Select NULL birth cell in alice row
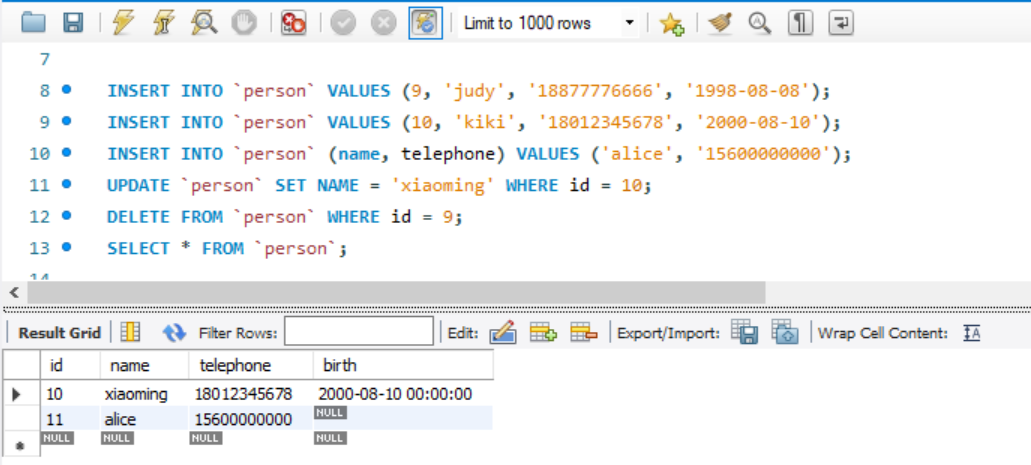Viewport: 1031px width, 465px height. coord(403,419)
